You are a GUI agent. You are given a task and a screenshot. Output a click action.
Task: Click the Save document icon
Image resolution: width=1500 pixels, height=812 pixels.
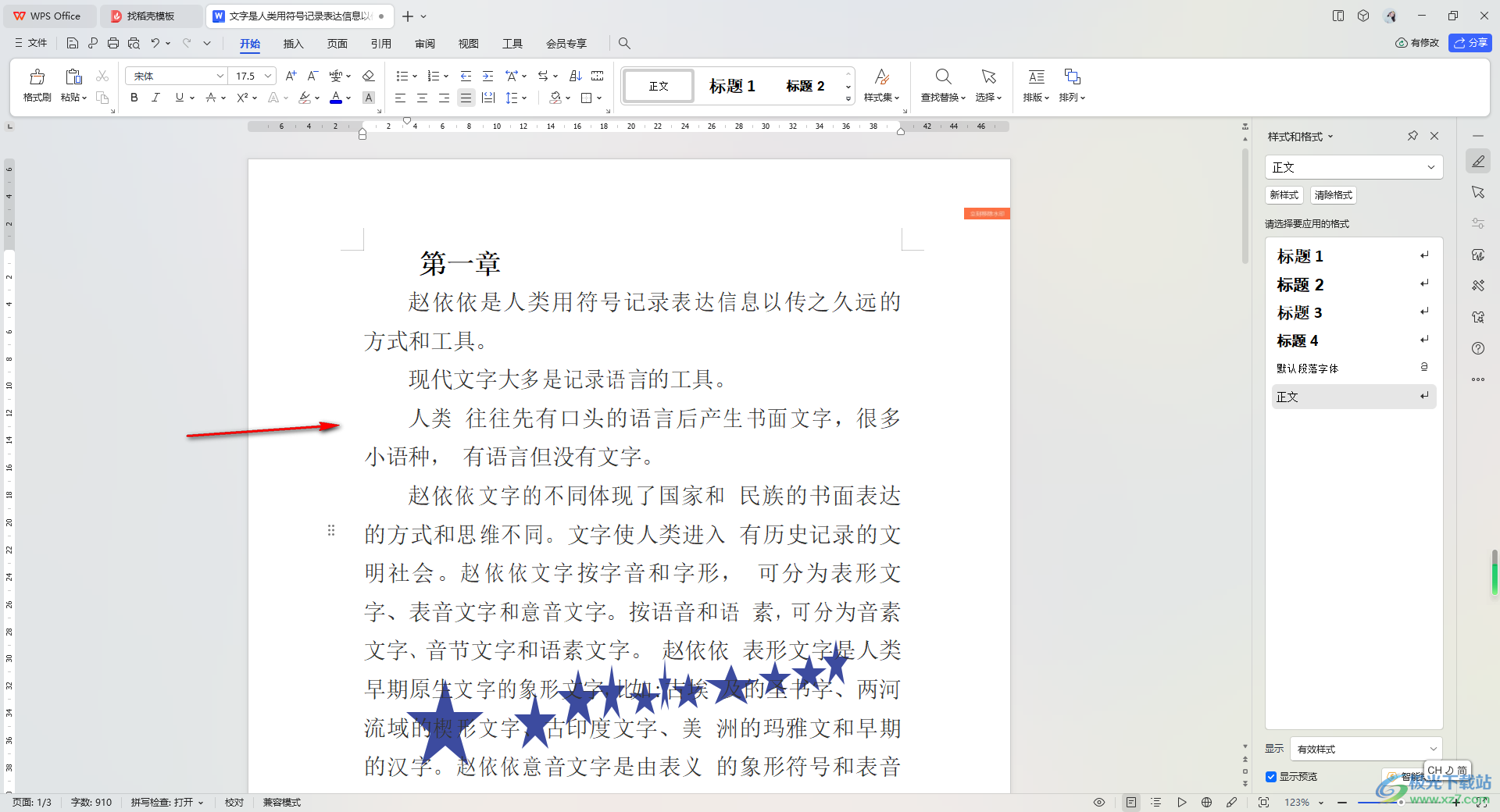[x=73, y=43]
